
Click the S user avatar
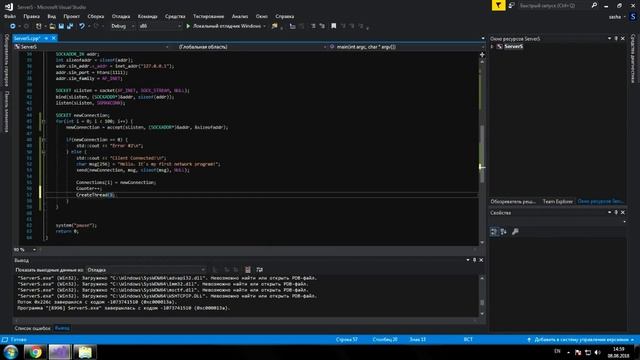633,17
